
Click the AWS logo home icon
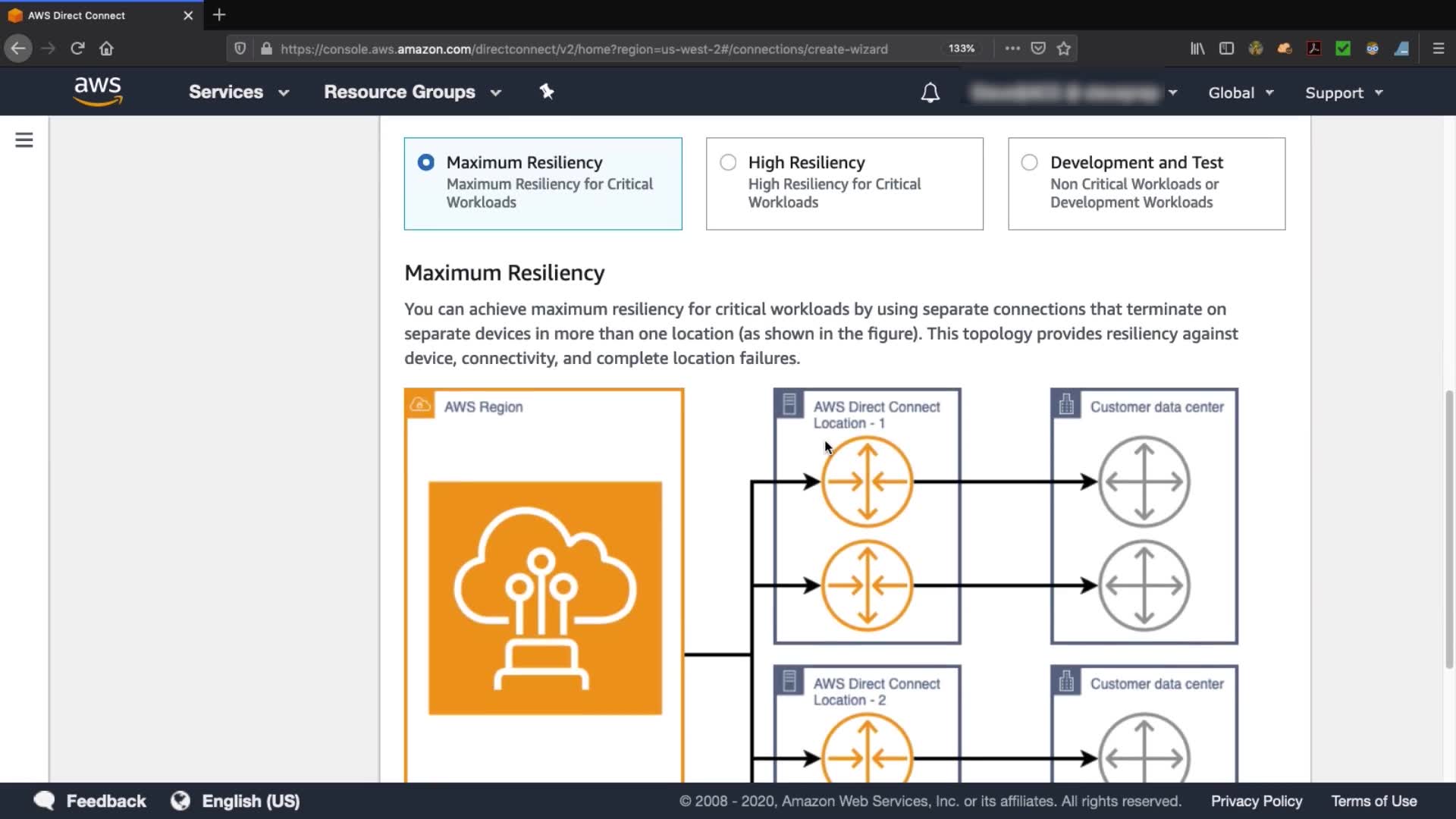tap(98, 91)
